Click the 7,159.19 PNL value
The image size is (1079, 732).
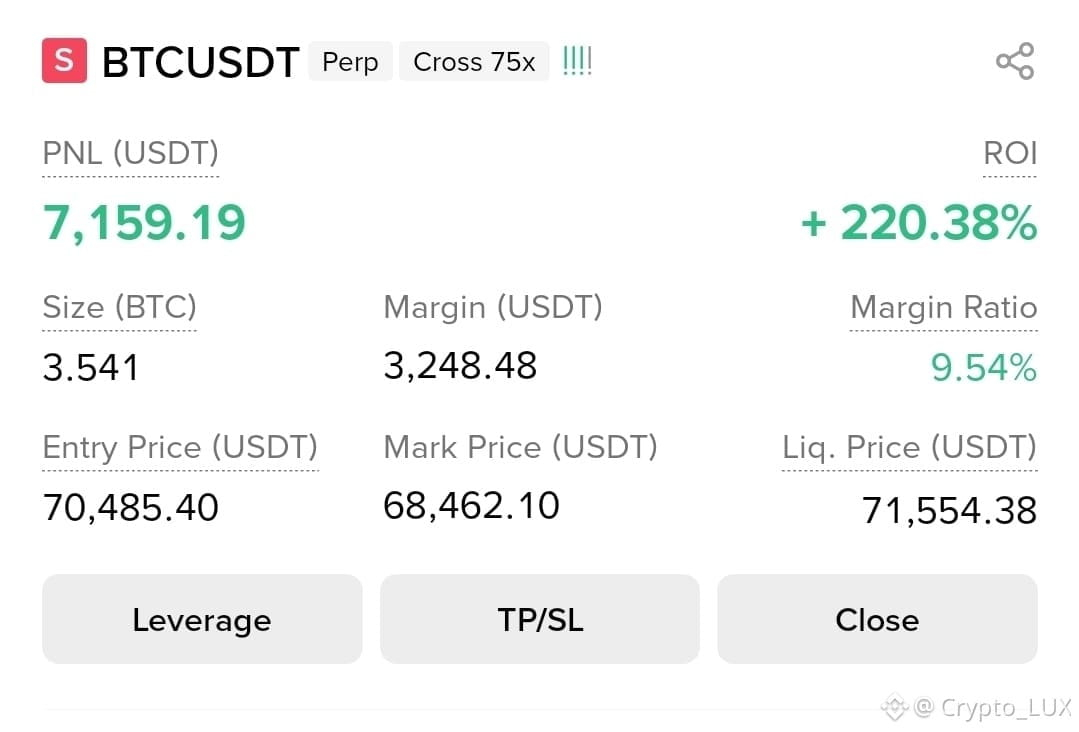point(144,223)
